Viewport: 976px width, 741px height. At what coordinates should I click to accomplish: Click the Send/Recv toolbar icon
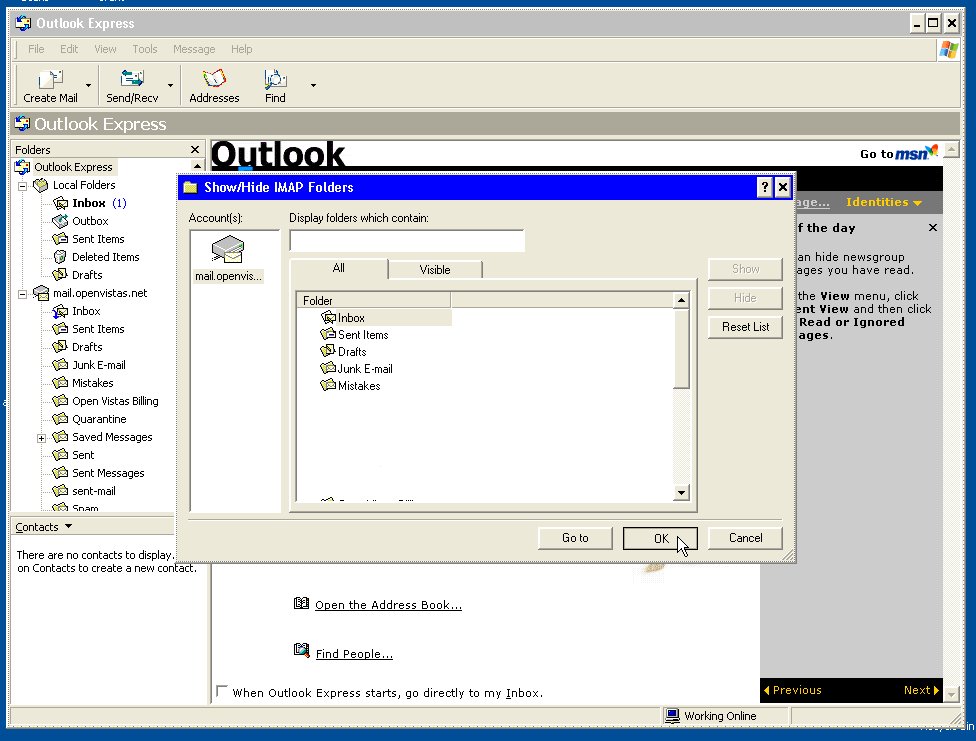(x=132, y=79)
